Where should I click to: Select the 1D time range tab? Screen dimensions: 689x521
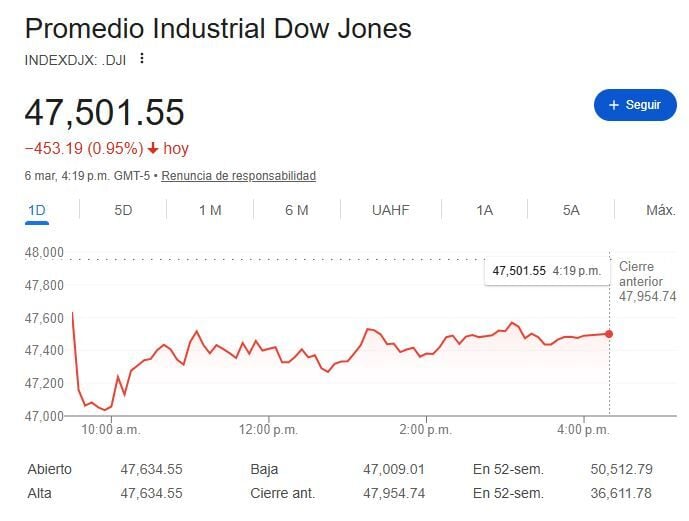coord(37,210)
